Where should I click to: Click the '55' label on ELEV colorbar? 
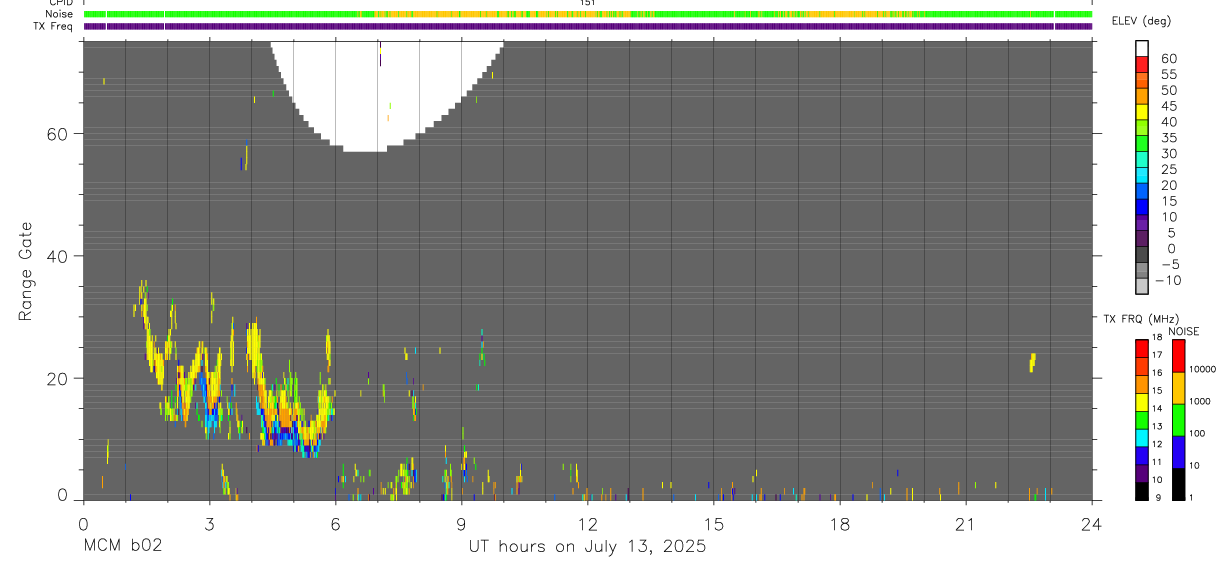pyautogui.click(x=1168, y=75)
